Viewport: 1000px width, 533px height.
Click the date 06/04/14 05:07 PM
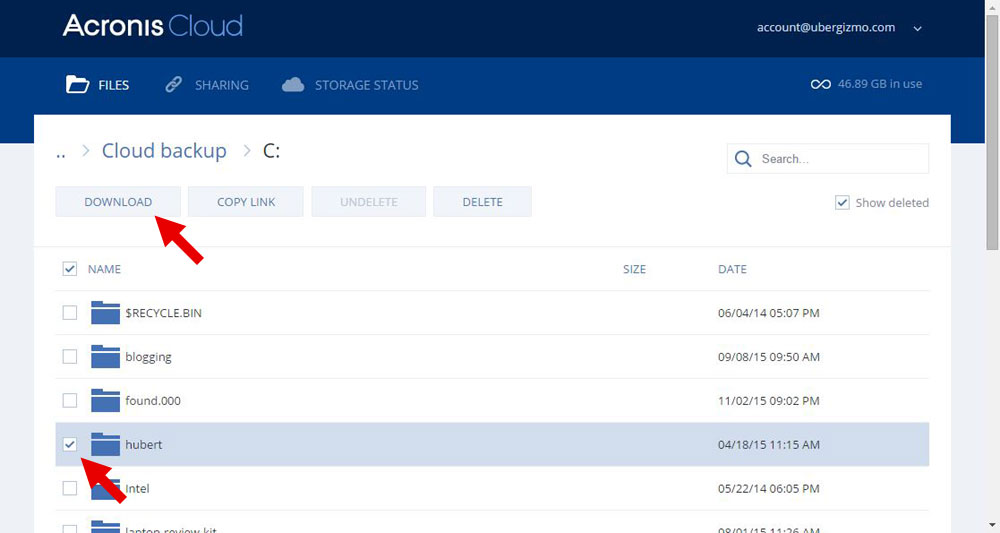(x=768, y=313)
